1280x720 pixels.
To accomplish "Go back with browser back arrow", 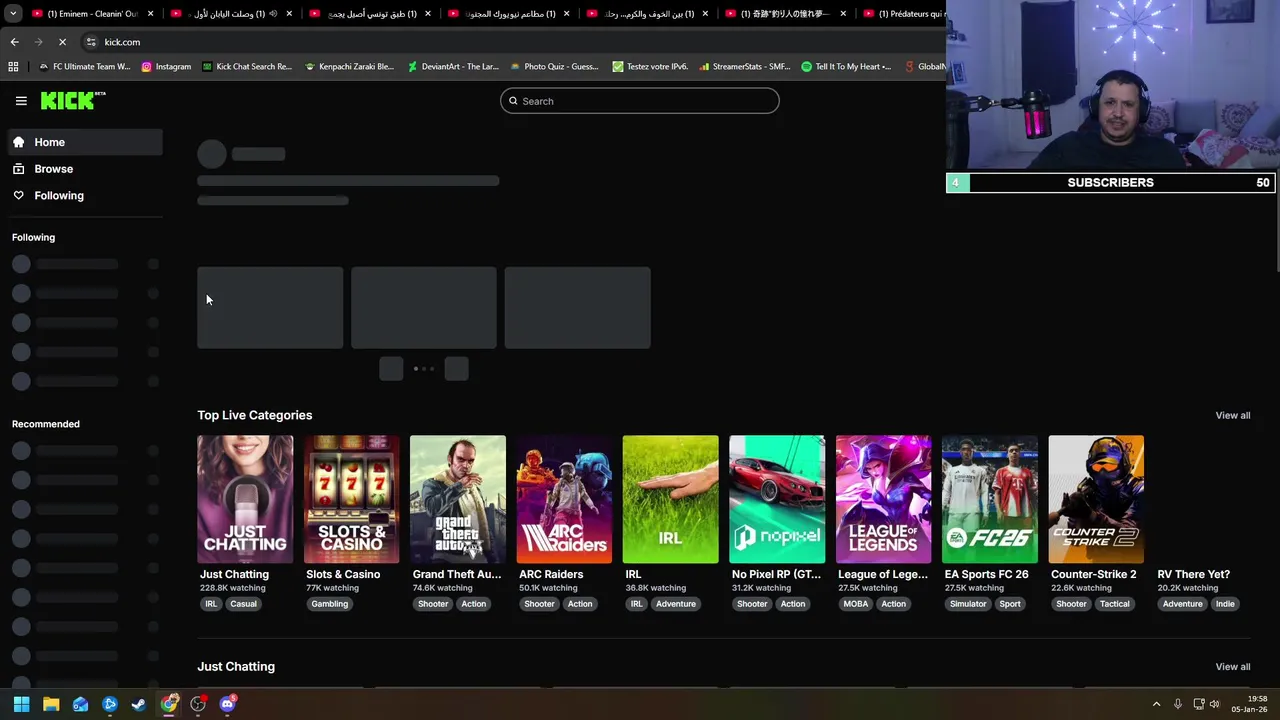I will pos(14,42).
